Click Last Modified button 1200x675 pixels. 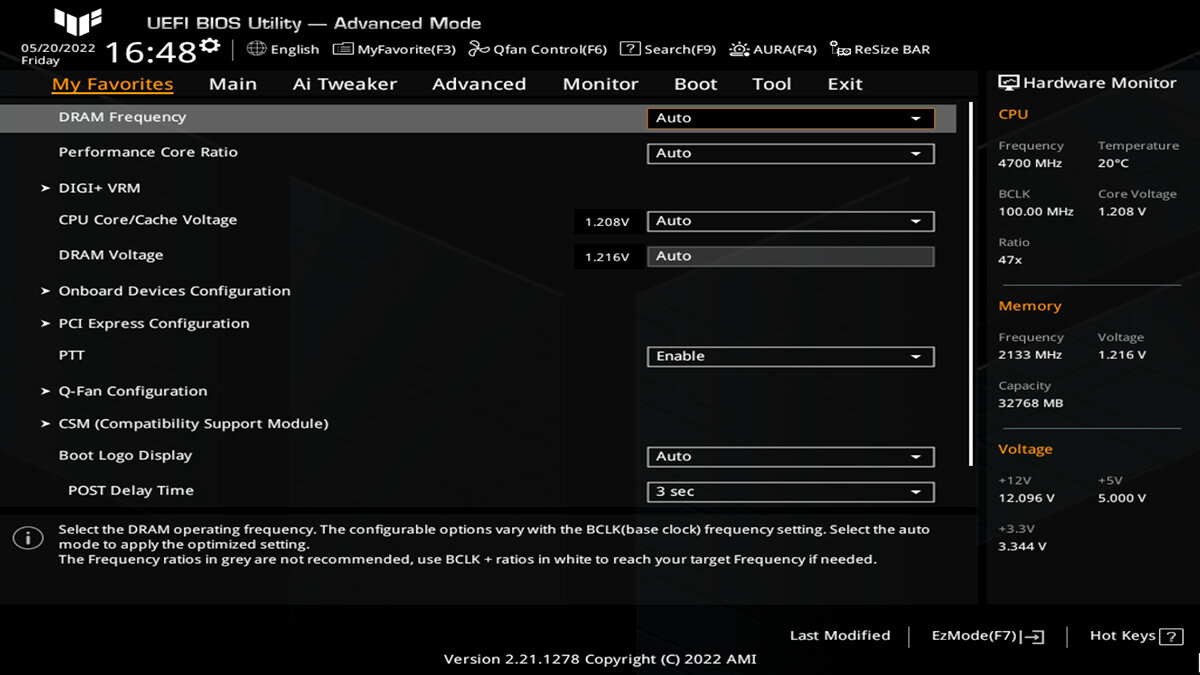[840, 636]
